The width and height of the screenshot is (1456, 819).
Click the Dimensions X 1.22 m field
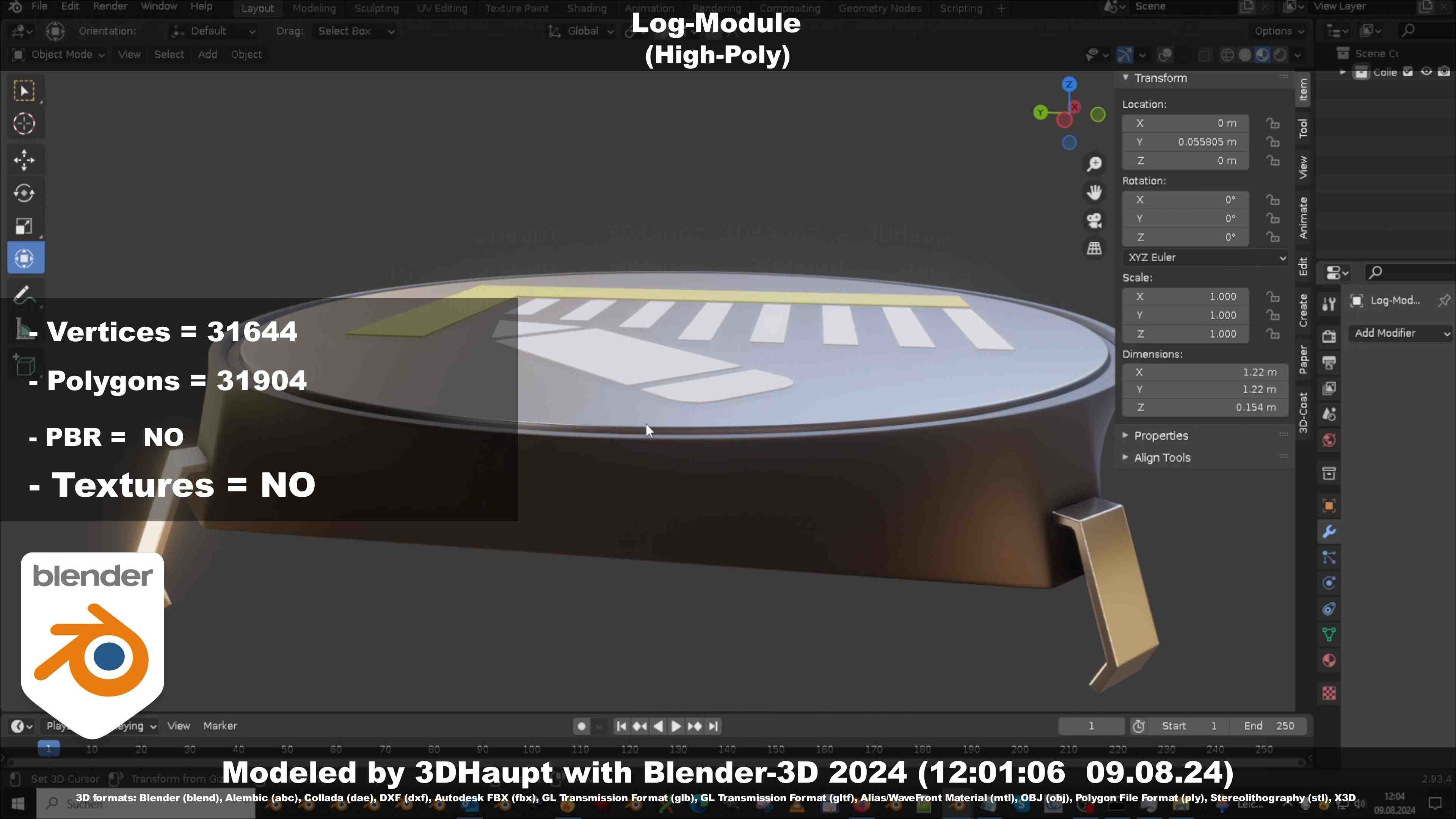[x=1205, y=372]
